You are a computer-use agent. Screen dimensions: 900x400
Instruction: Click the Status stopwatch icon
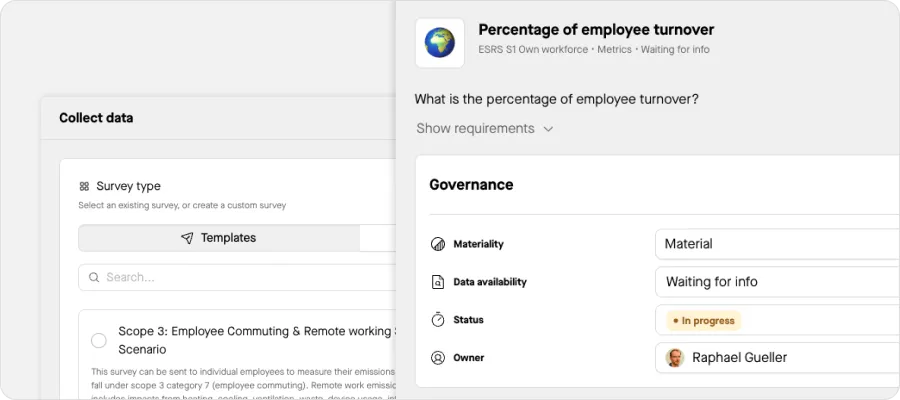pos(437,320)
